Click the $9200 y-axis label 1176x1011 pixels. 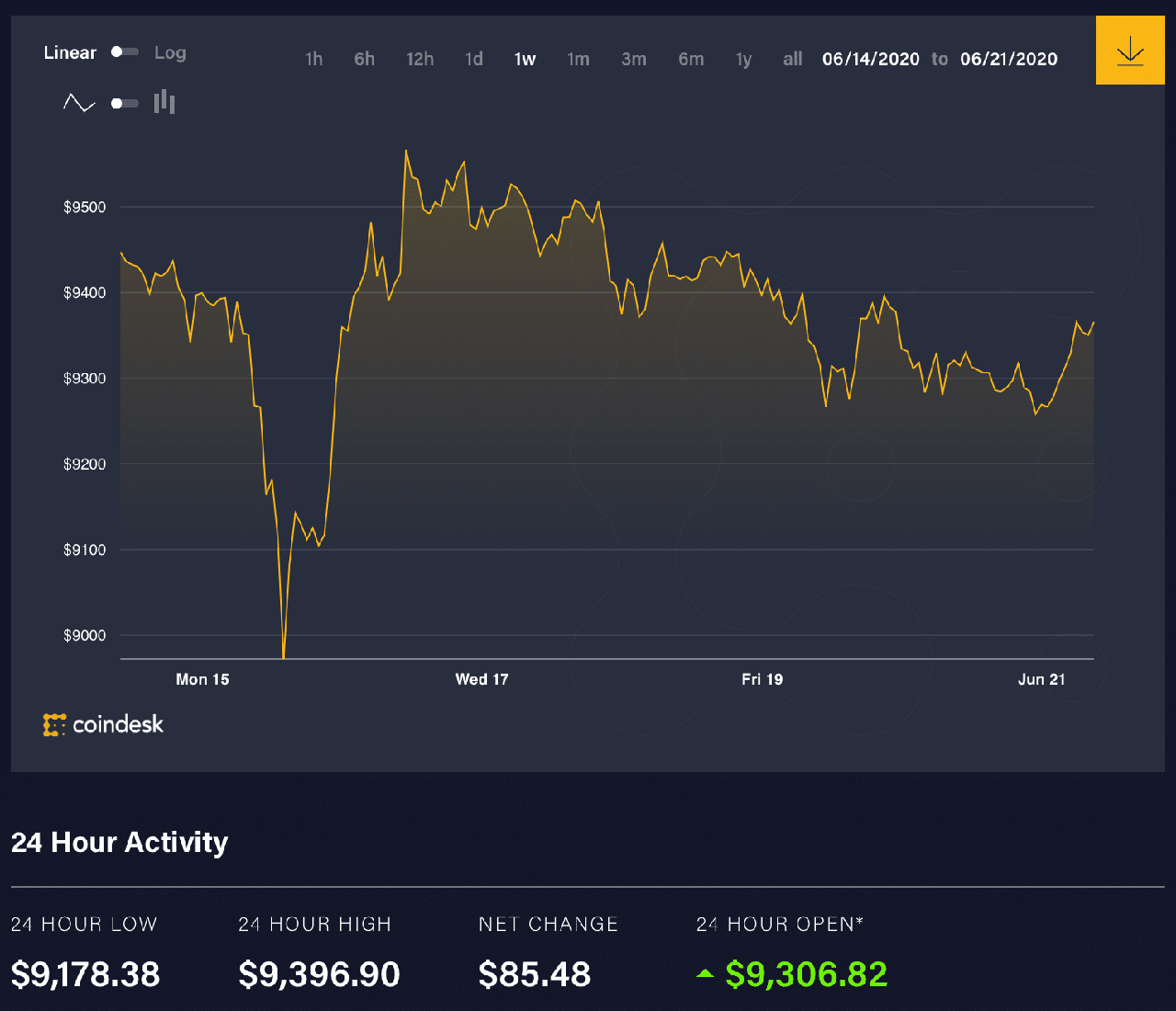85,464
